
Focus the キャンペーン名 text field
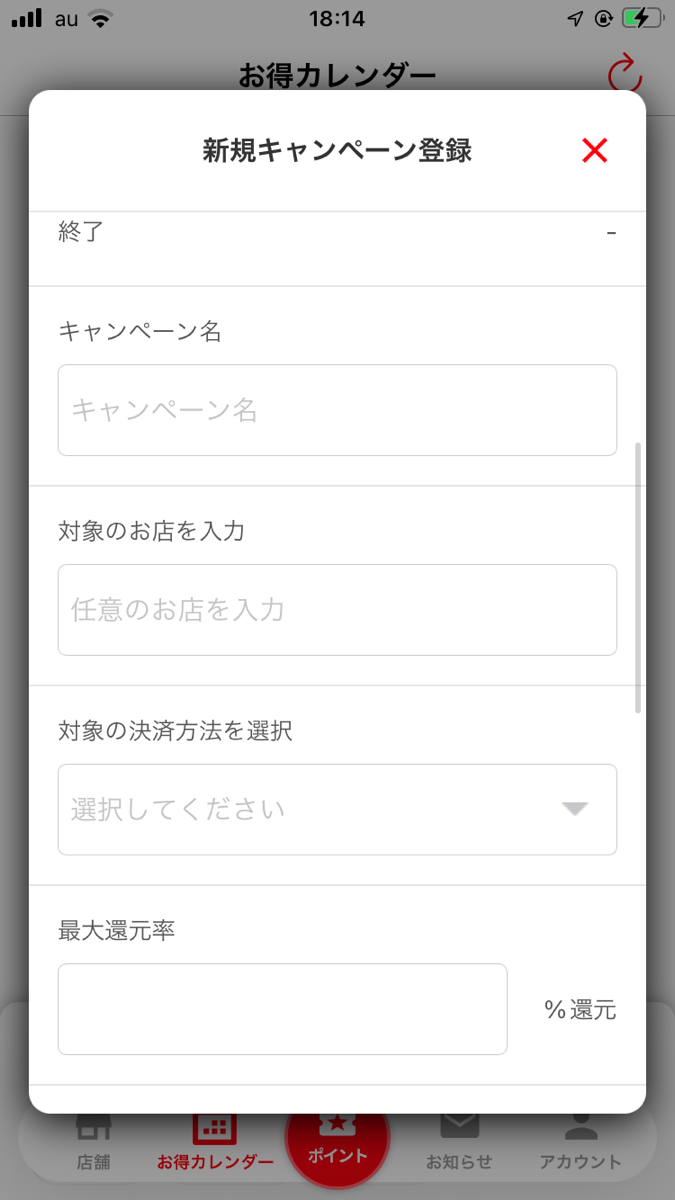[x=337, y=410]
